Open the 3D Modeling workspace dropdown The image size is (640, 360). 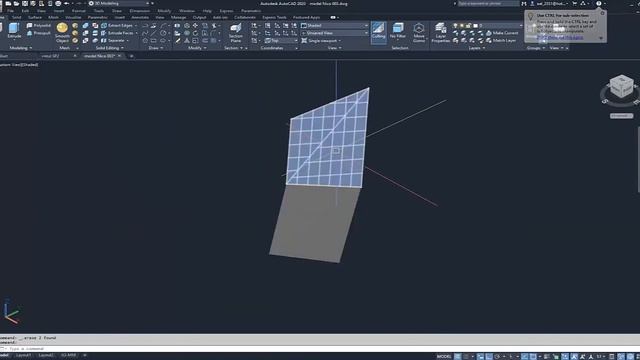119,3
